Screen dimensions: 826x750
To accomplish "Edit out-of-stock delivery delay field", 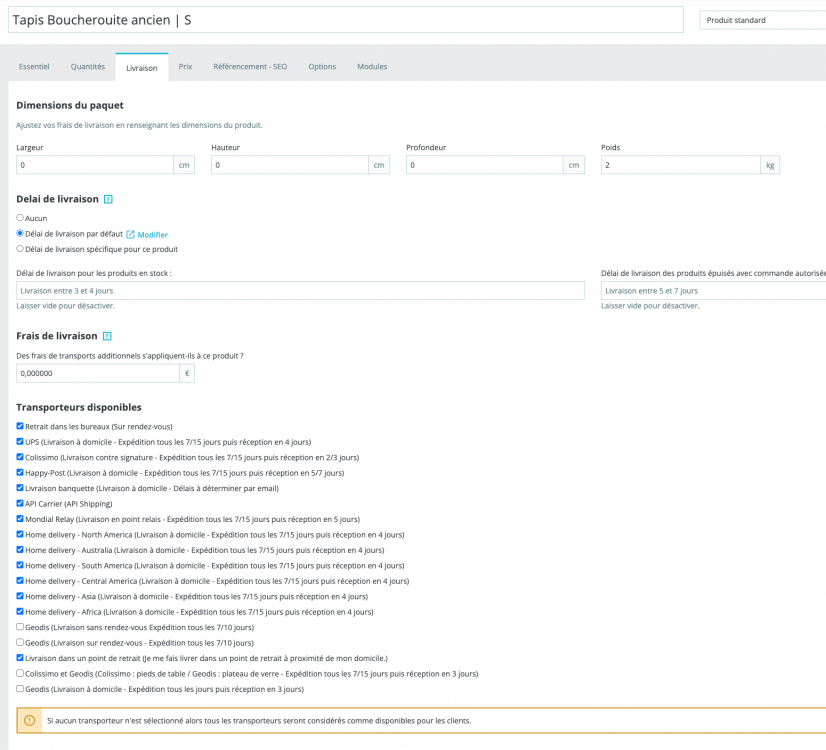I will coord(713,291).
